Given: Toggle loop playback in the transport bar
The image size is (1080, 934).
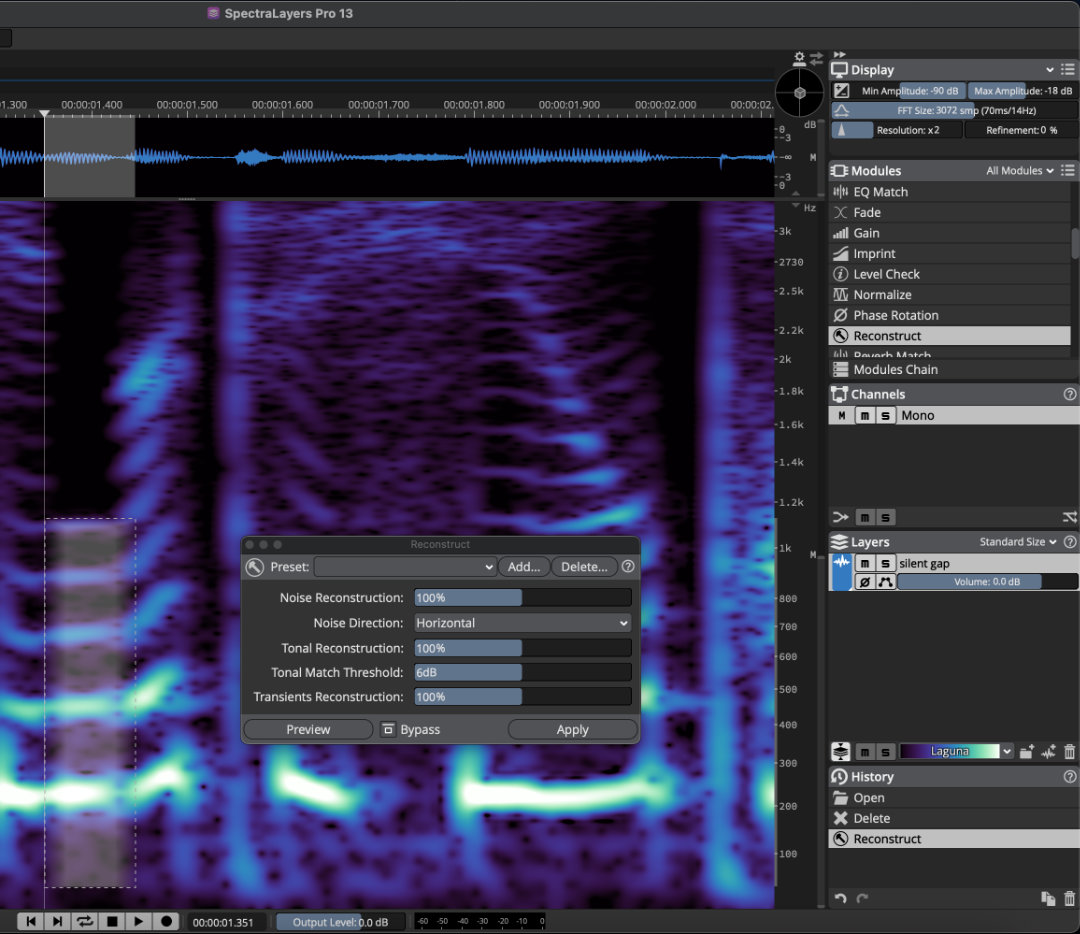Looking at the screenshot, I should coord(85,921).
